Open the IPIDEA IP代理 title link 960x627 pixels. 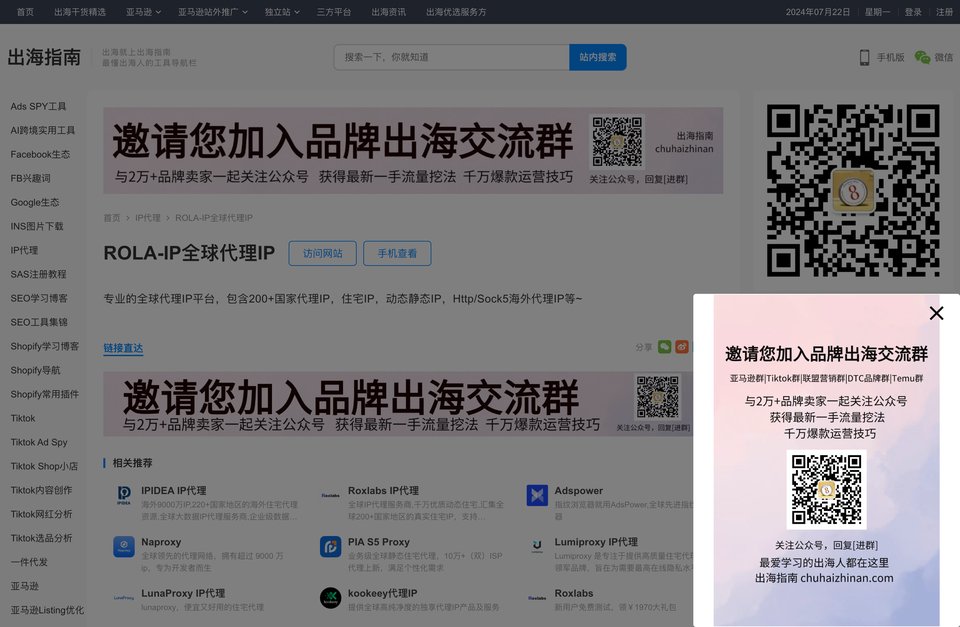click(174, 490)
